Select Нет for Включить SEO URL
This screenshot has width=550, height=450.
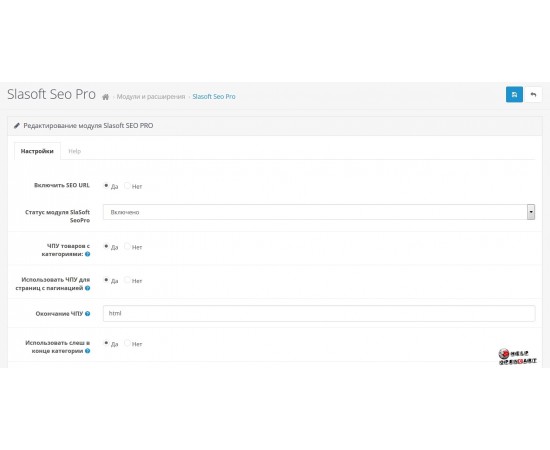pos(127,186)
